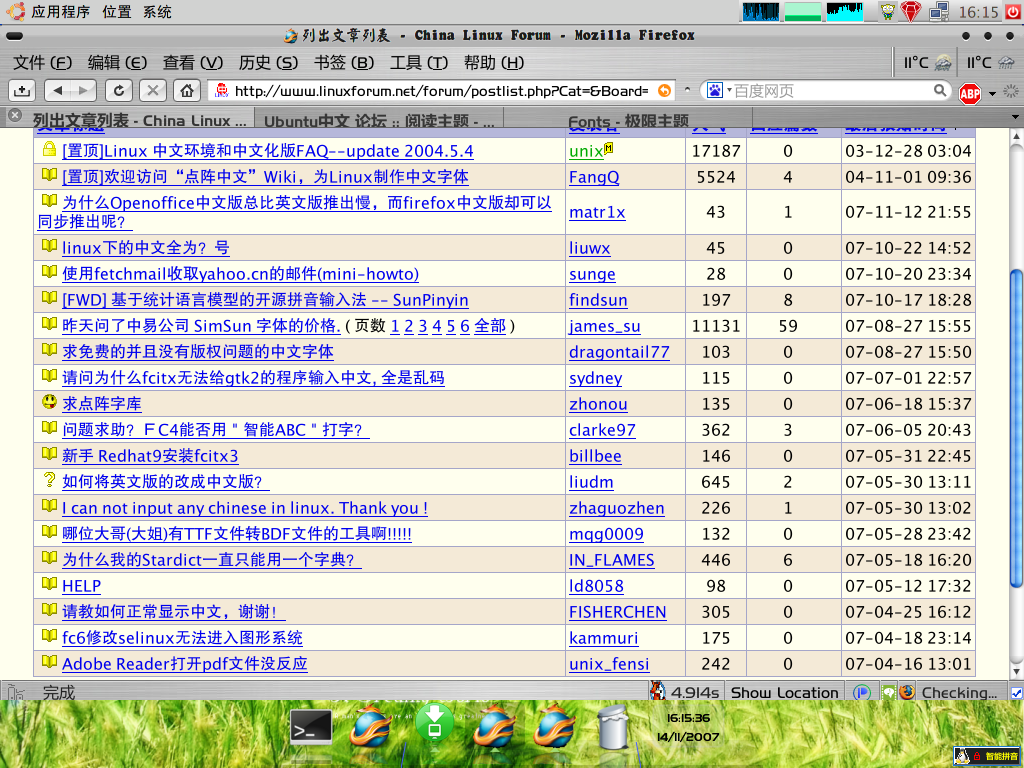Toggle the checkbox at status bar right end

(x=1016, y=692)
